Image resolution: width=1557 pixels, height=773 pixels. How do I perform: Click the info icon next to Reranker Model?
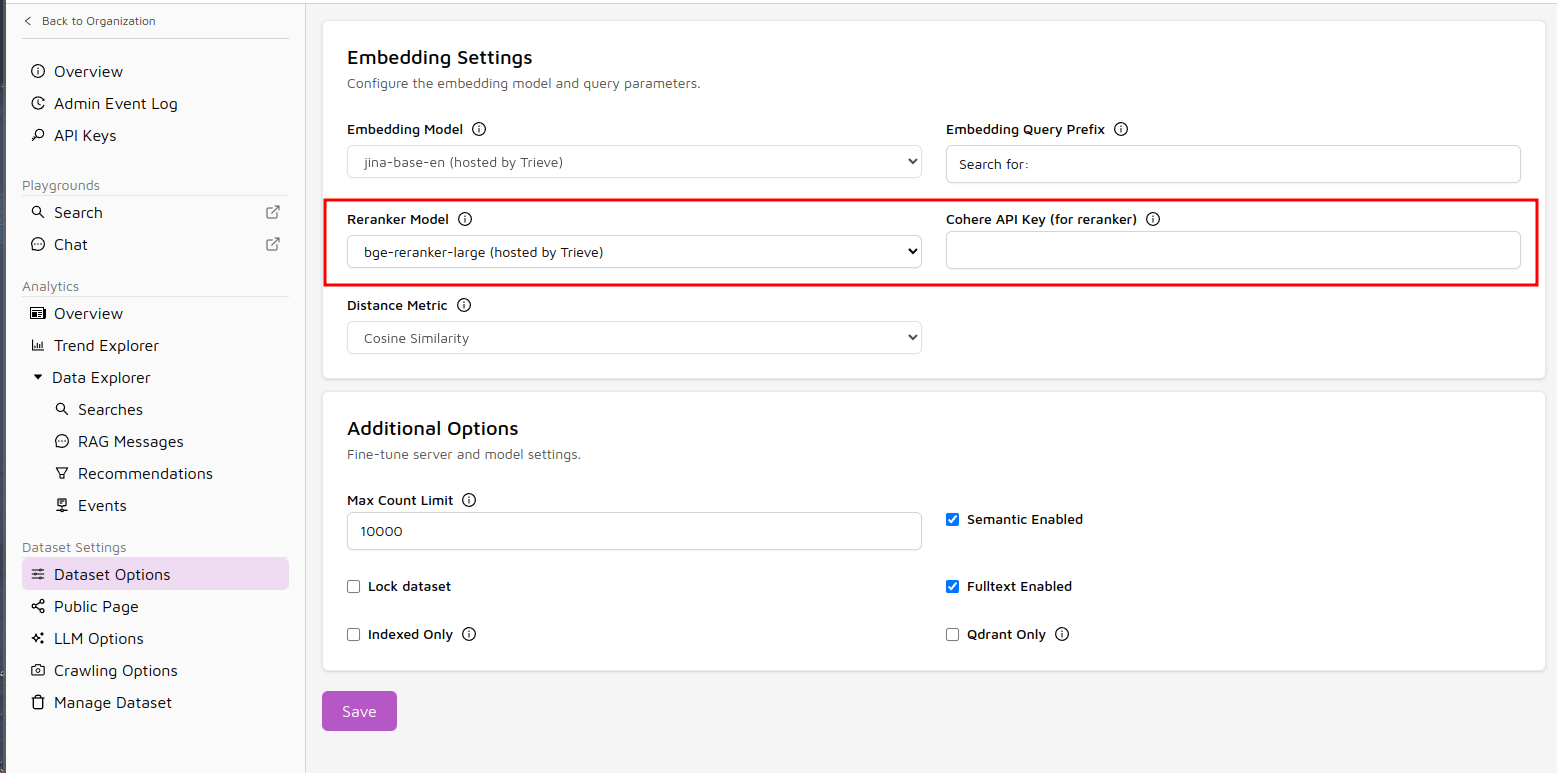tap(464, 219)
